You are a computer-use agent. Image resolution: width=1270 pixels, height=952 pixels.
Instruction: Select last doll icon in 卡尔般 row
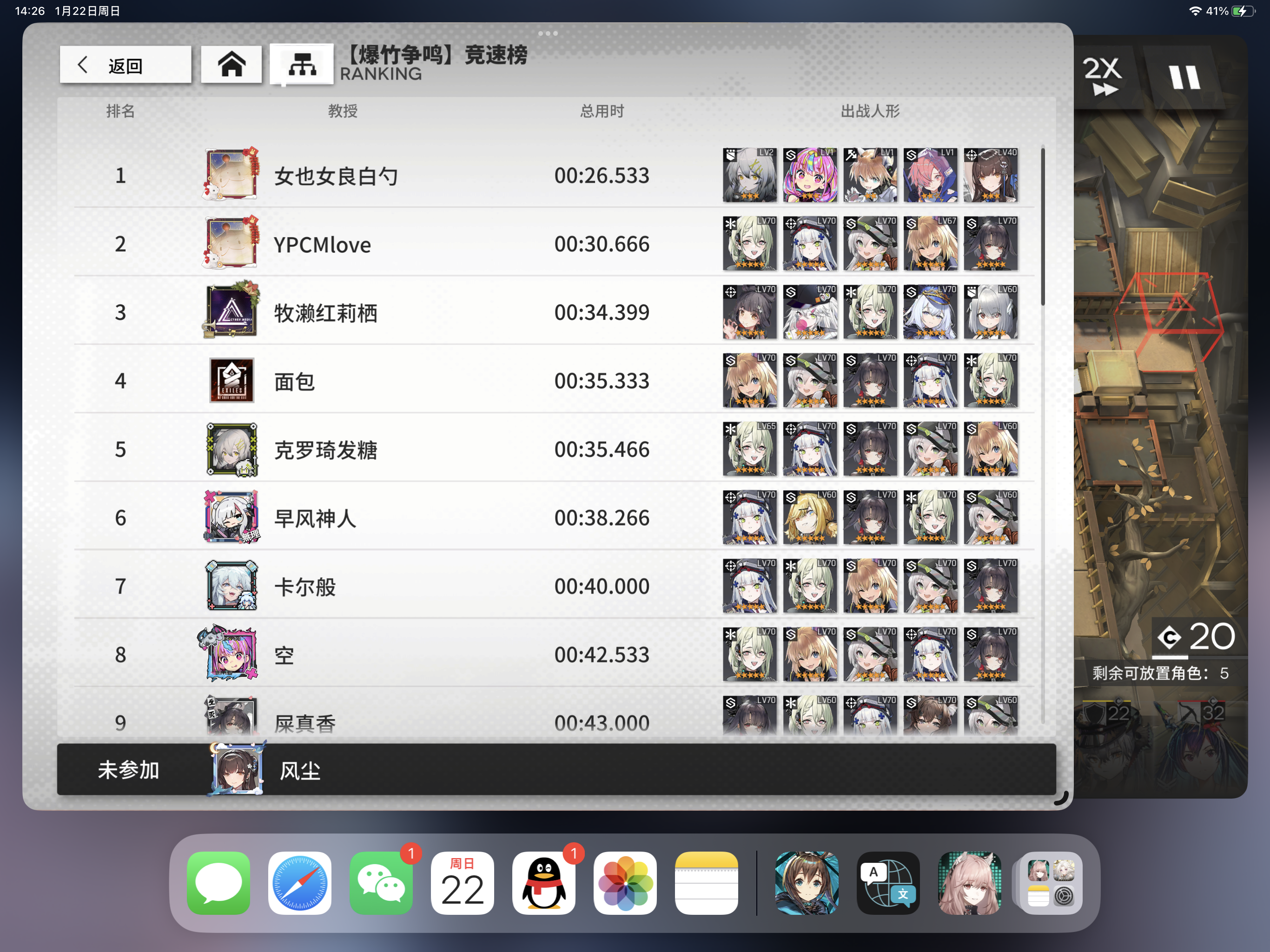point(991,586)
